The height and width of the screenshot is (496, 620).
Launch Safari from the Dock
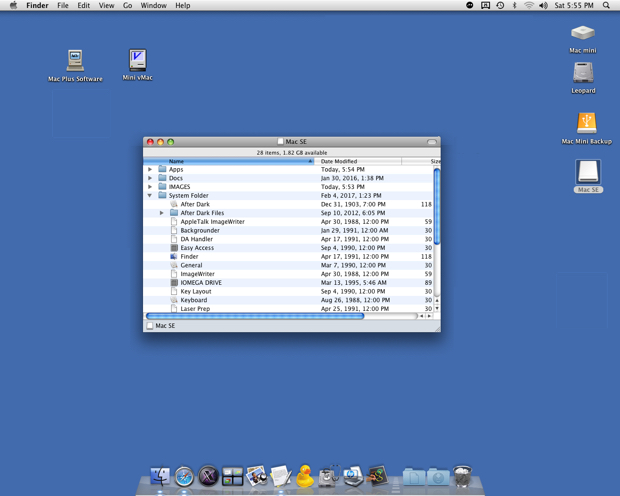pyautogui.click(x=184, y=476)
